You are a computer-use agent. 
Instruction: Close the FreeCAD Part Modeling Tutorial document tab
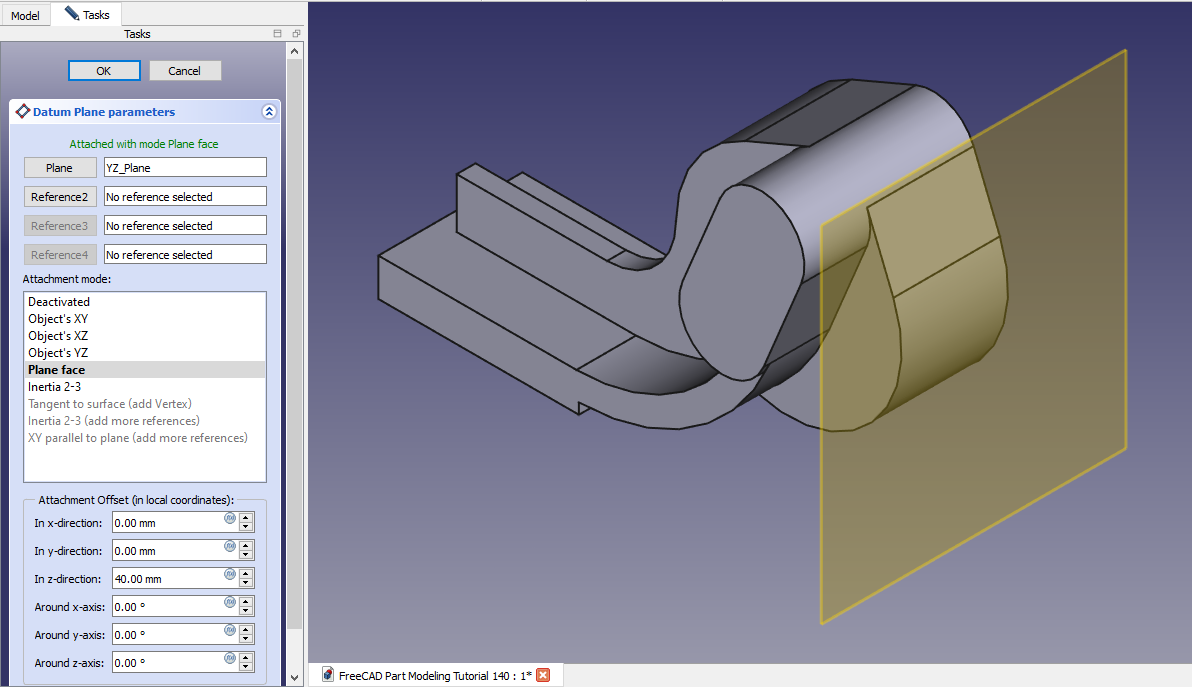click(543, 675)
